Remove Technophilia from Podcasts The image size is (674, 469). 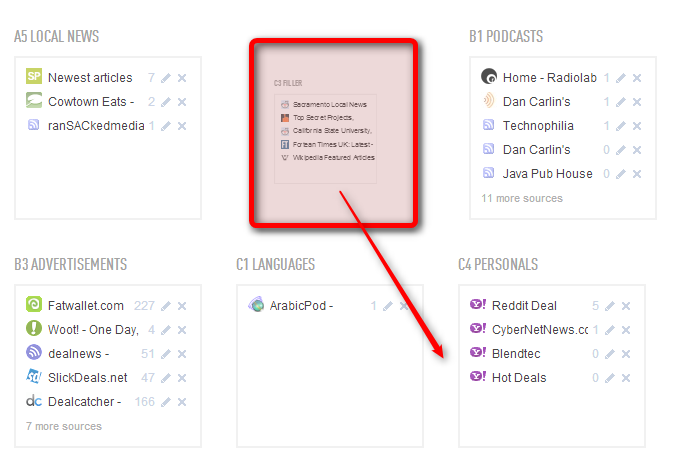pyautogui.click(x=637, y=126)
